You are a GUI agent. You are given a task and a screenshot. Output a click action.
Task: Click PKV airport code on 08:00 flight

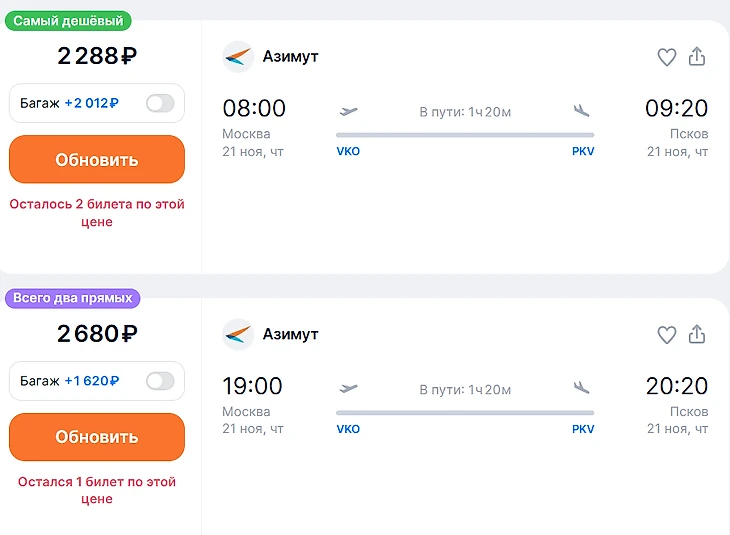pyautogui.click(x=583, y=152)
